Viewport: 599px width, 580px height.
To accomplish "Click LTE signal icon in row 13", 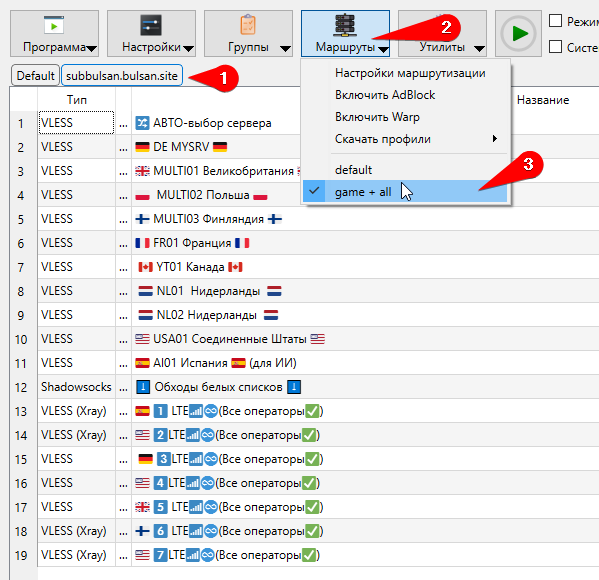I will click(x=196, y=412).
